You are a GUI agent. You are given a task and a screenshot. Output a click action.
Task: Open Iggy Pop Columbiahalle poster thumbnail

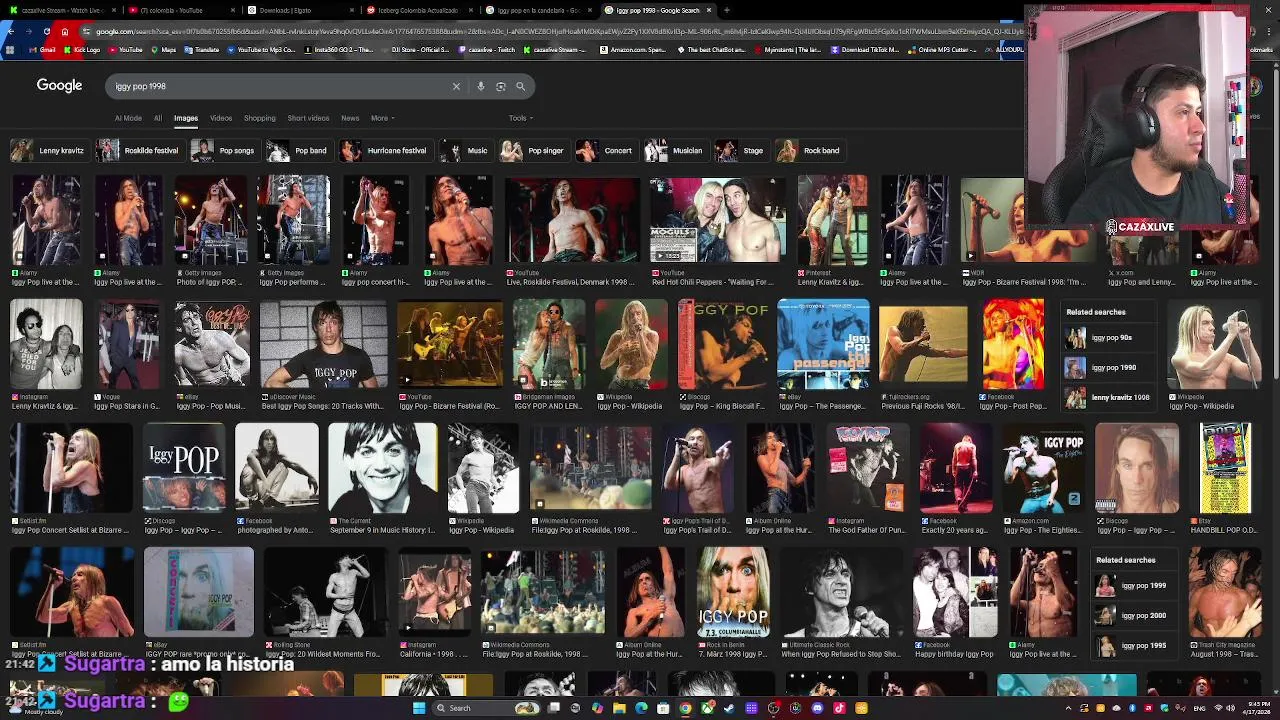pyautogui.click(x=732, y=592)
